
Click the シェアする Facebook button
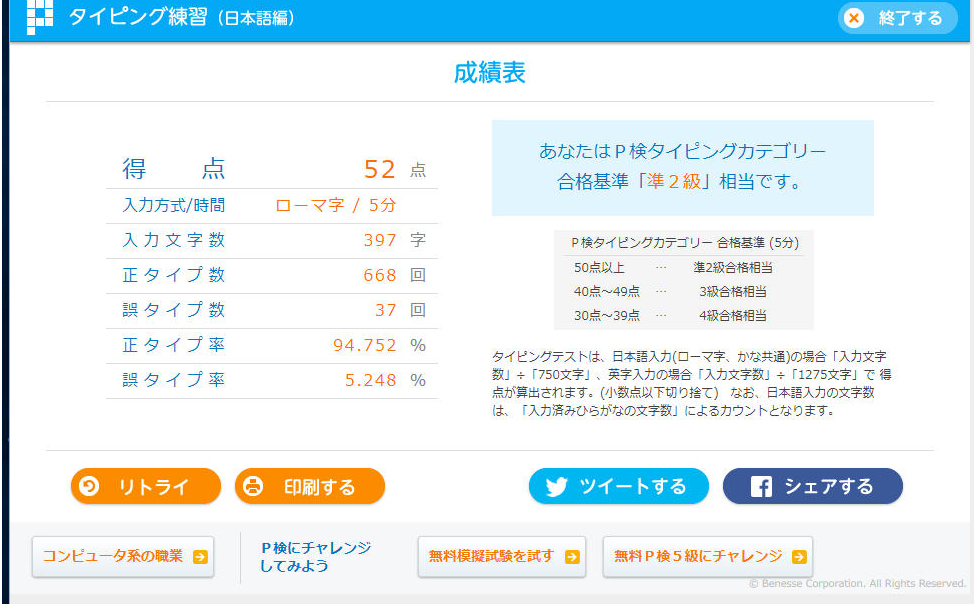812,486
